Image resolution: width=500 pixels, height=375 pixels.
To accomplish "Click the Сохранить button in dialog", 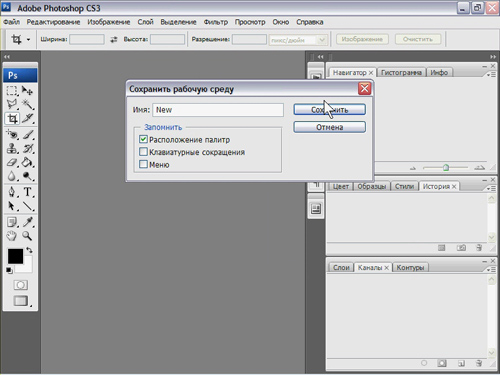I will click(329, 110).
